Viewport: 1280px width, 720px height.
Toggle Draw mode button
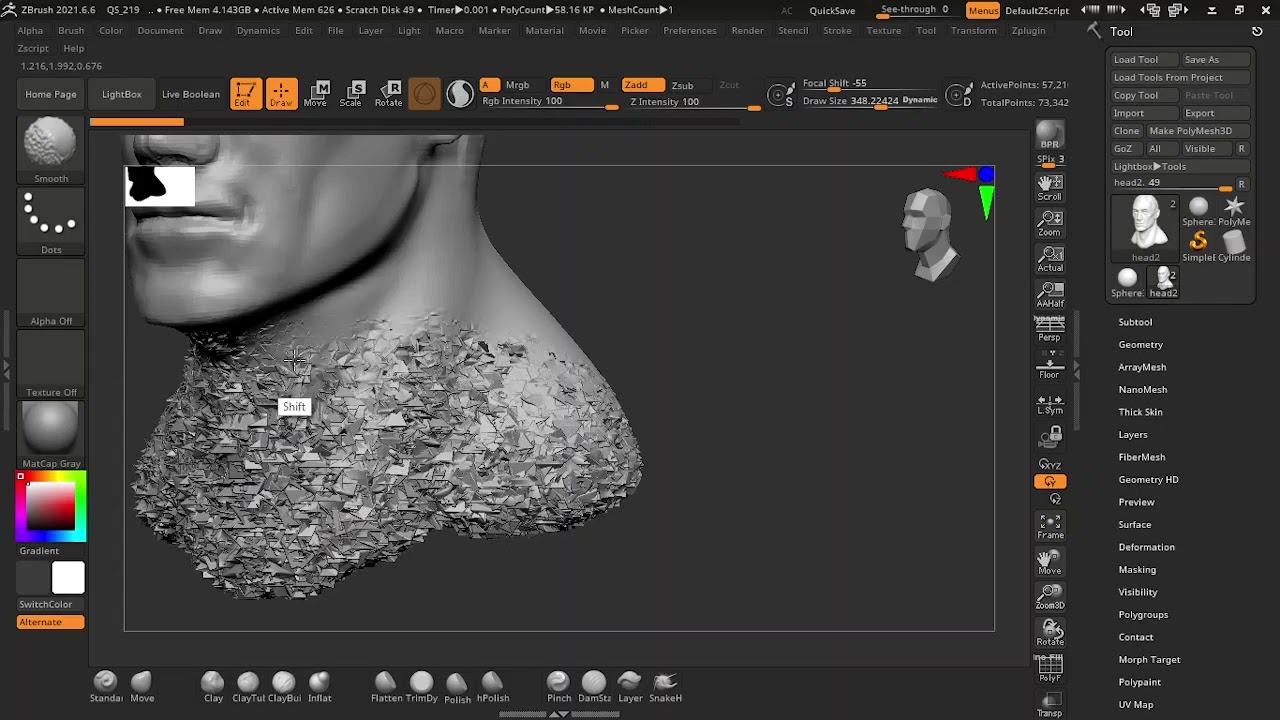pyautogui.click(x=281, y=93)
